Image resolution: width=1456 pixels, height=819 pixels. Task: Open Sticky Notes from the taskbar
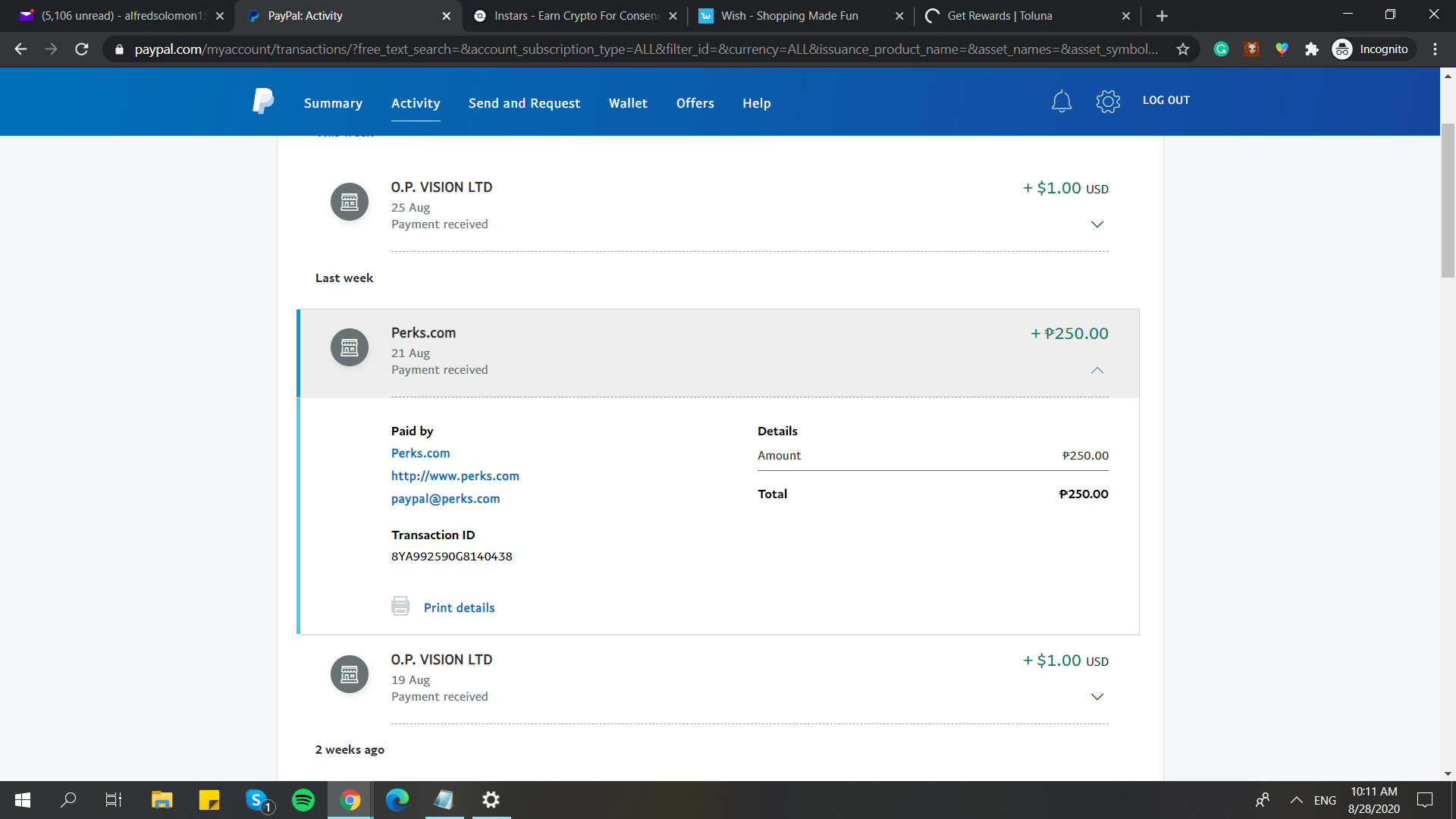(x=209, y=800)
